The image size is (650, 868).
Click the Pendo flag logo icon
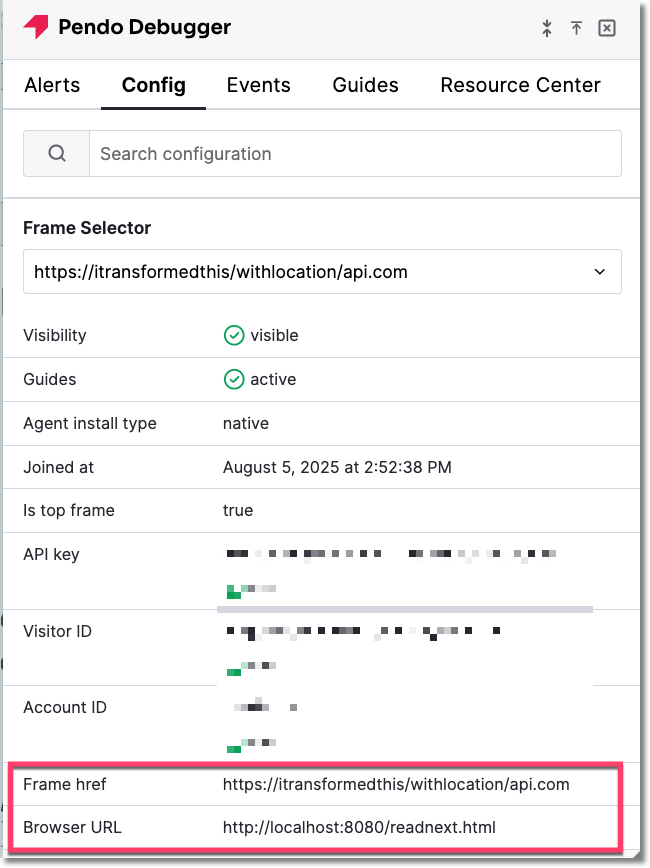click(37, 27)
